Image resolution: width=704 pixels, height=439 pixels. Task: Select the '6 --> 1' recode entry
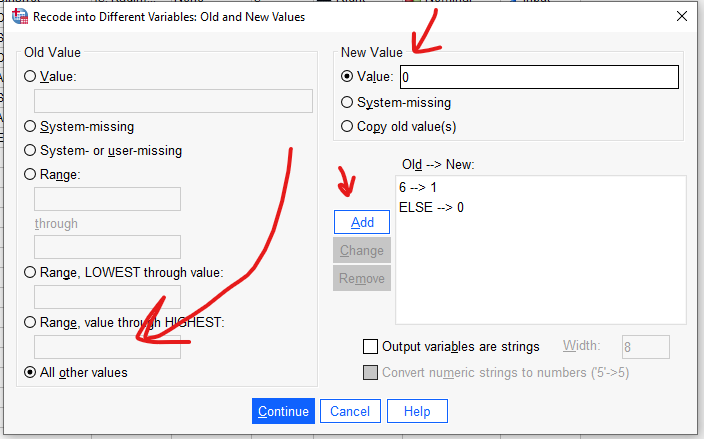coord(418,187)
